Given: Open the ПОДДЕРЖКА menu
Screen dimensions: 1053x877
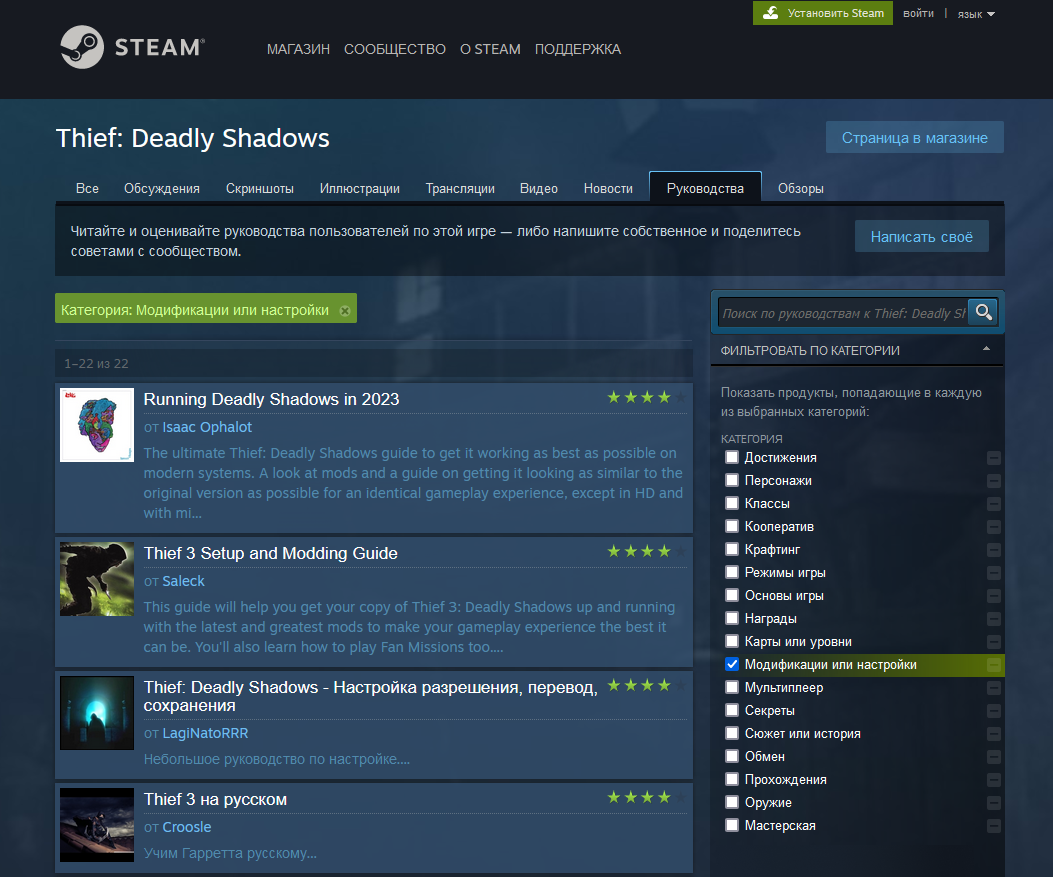Looking at the screenshot, I should [578, 49].
